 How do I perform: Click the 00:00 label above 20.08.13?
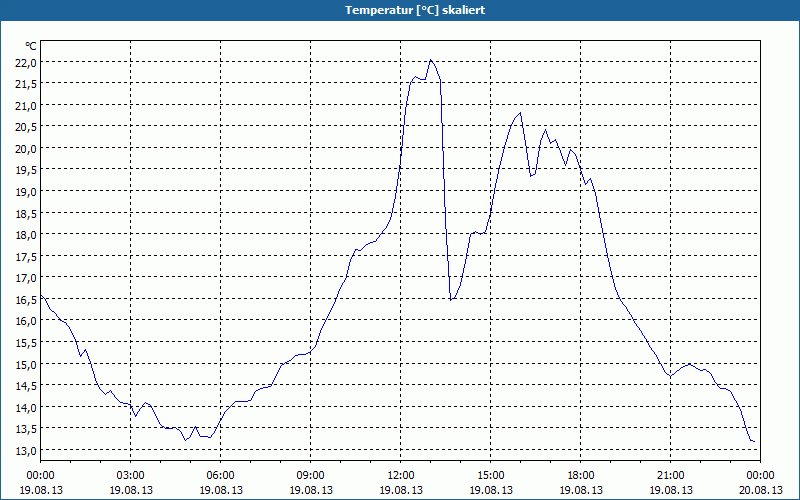[x=761, y=476]
